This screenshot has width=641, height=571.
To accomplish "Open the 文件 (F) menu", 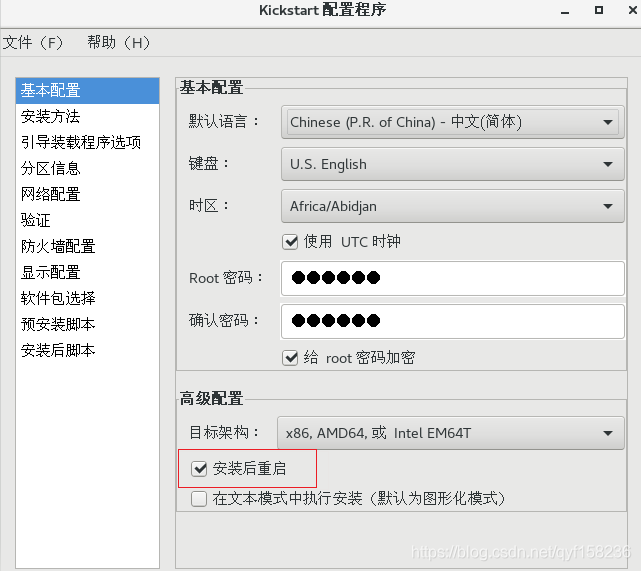I will 33,43.
